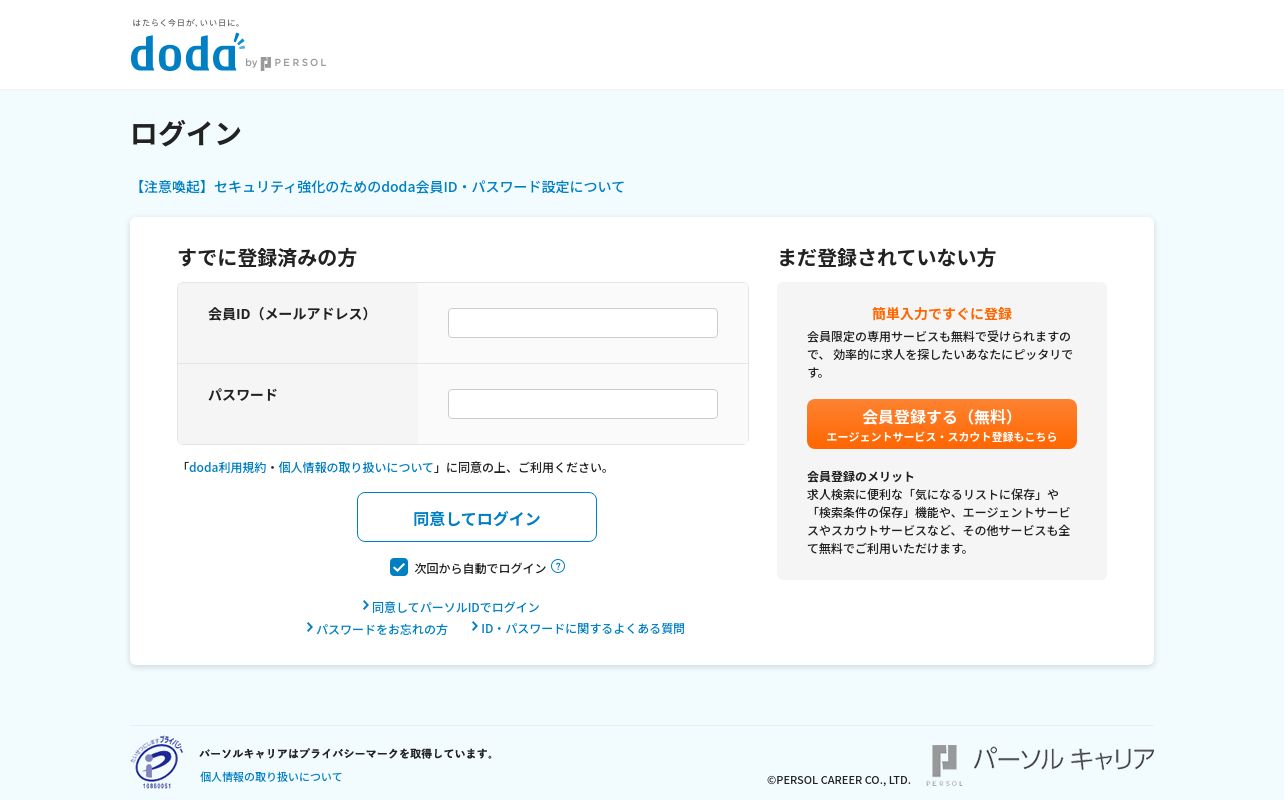Image resolution: width=1284 pixels, height=800 pixels.
Task: Open the doda利用規約 link
Action: point(228,467)
